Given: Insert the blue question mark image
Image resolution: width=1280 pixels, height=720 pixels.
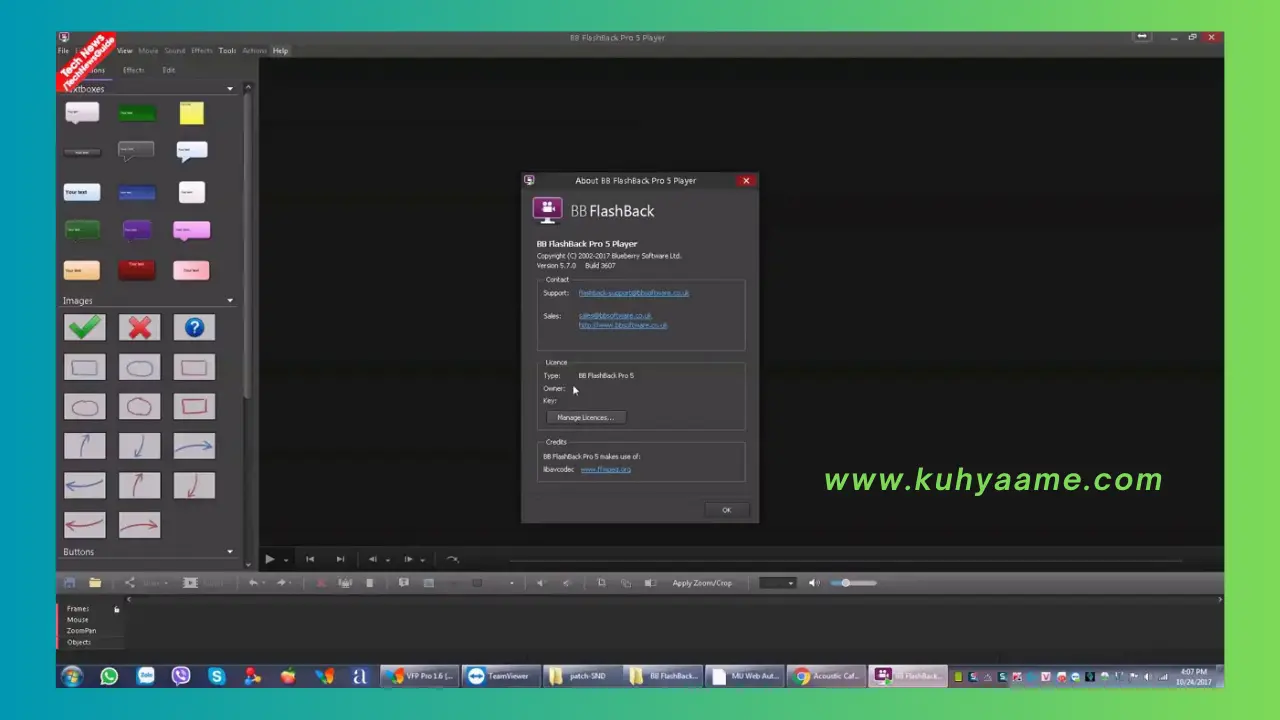Looking at the screenshot, I should click(194, 327).
